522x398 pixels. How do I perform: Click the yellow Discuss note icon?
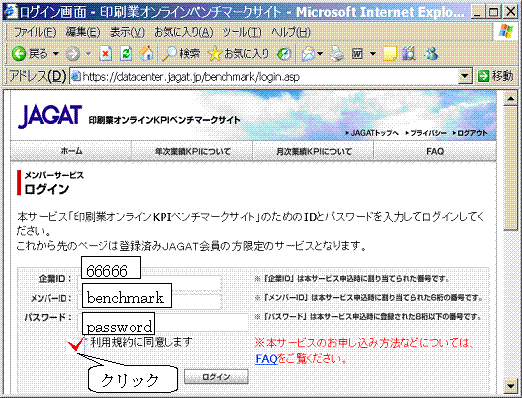click(389, 54)
